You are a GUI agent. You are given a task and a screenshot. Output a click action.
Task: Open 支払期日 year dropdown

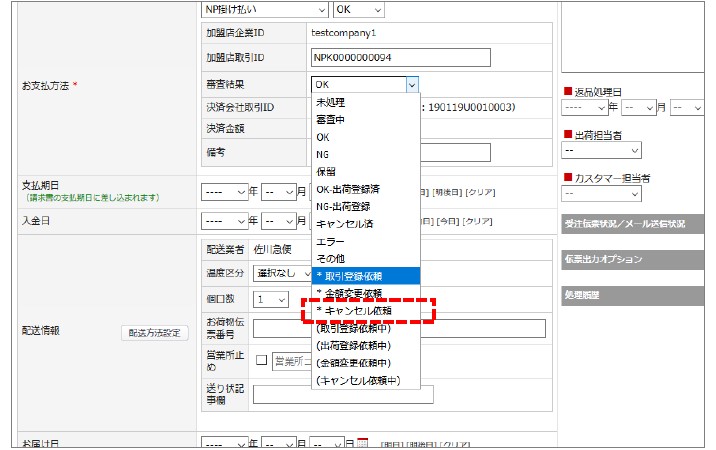click(x=224, y=192)
